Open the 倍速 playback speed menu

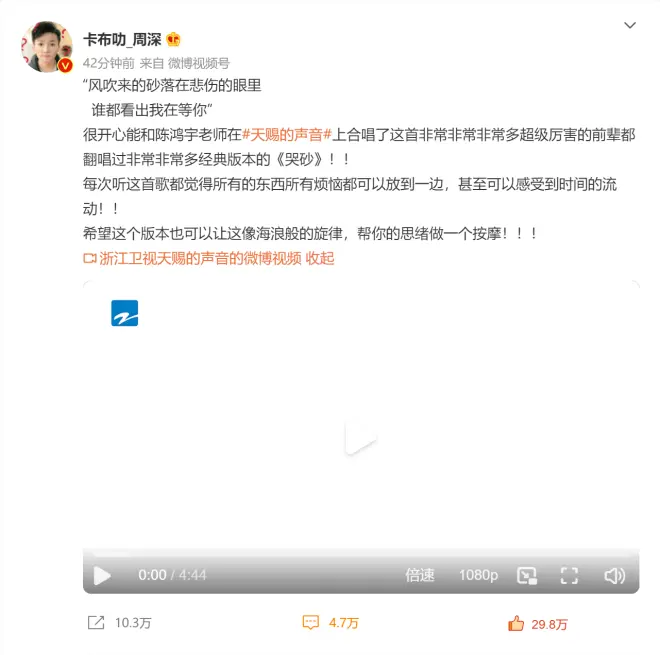420,575
